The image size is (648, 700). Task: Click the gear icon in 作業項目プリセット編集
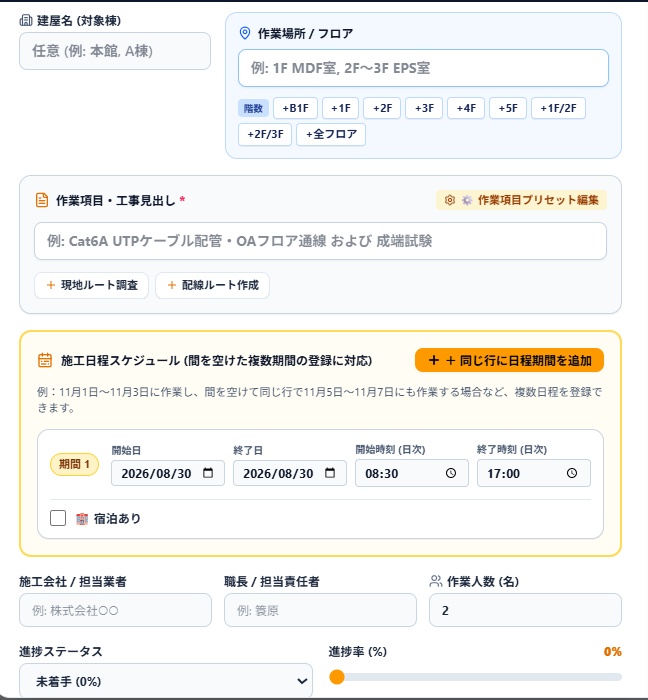450,200
